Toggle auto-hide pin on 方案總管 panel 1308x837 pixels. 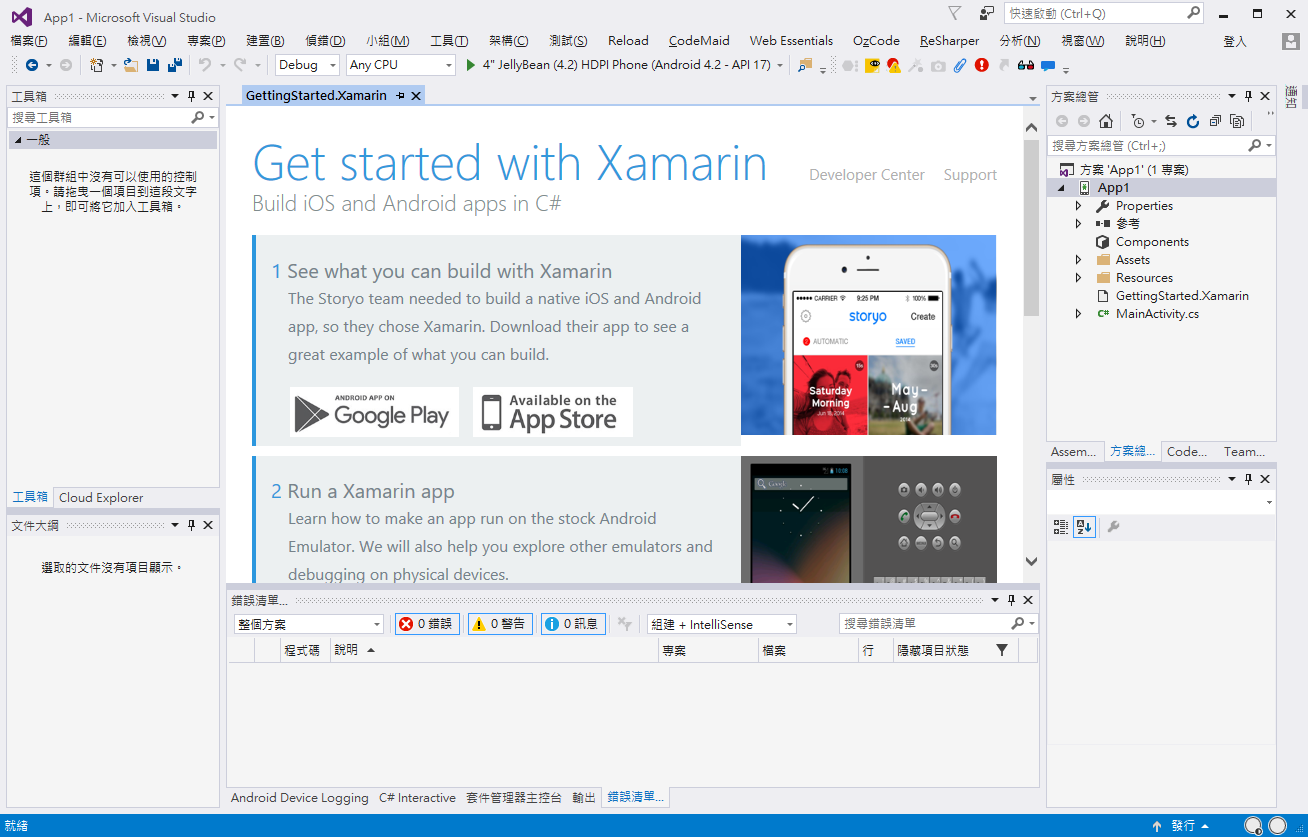click(1248, 96)
